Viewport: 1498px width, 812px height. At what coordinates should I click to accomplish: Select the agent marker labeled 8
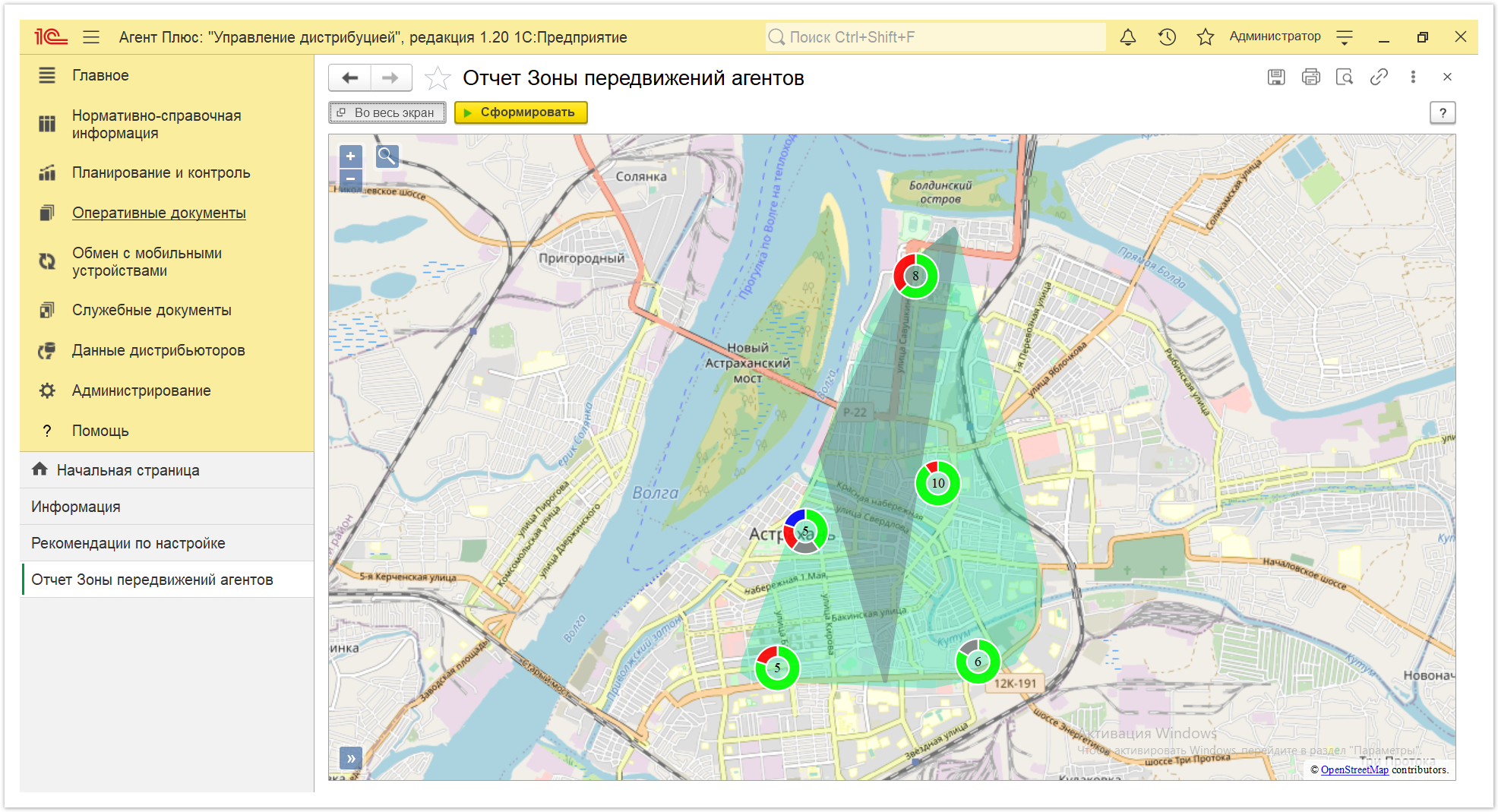pos(915,276)
